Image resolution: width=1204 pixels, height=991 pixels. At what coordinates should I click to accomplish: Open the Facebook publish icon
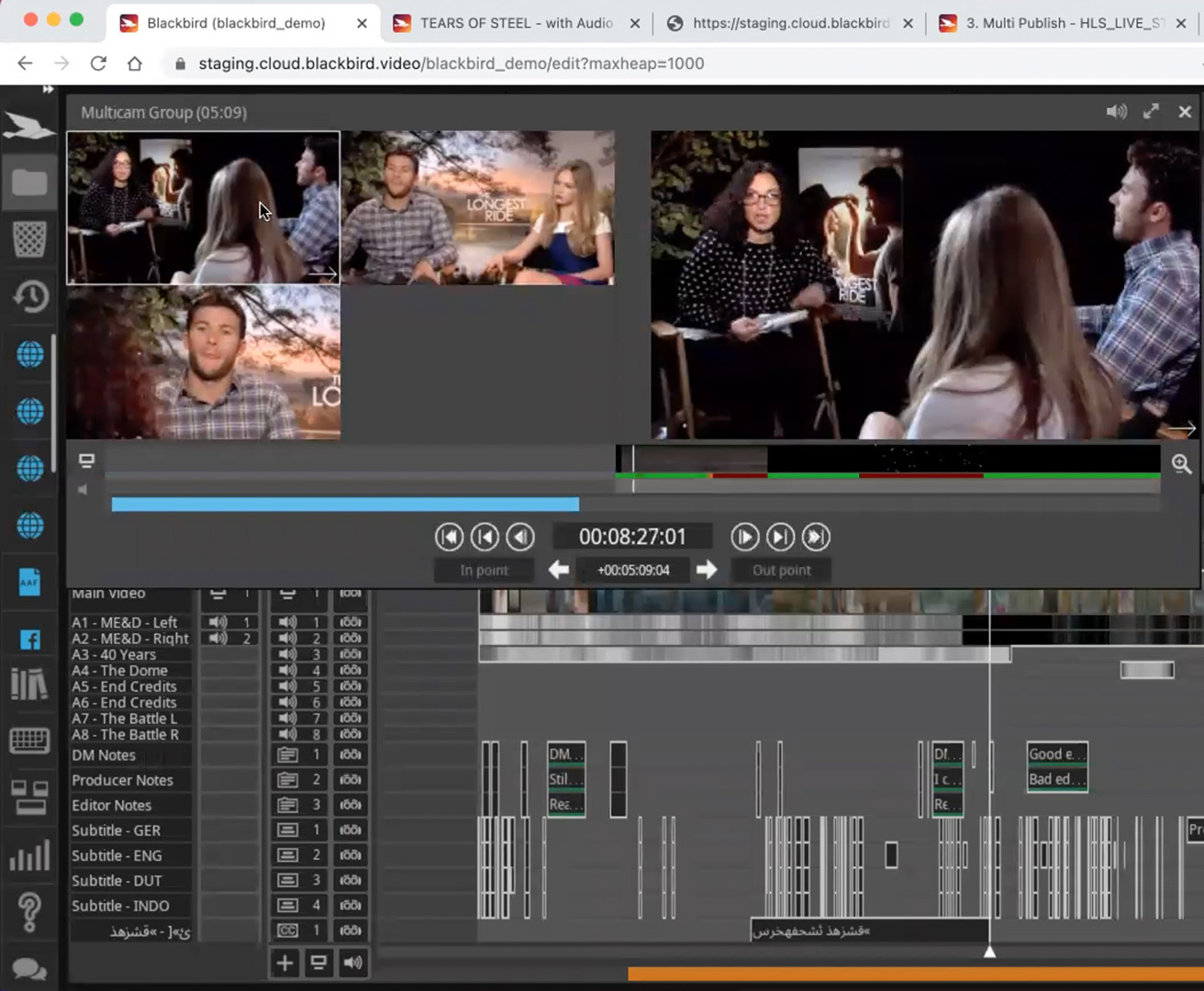click(x=29, y=640)
